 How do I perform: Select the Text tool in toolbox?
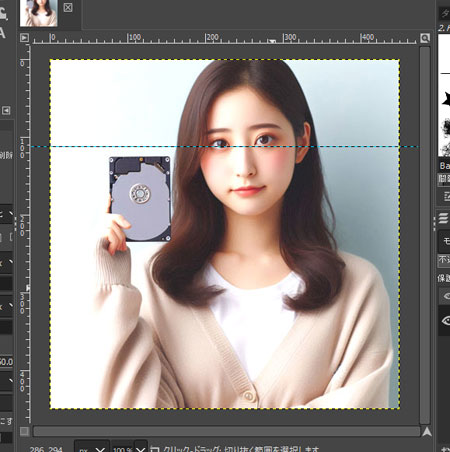coord(2,33)
